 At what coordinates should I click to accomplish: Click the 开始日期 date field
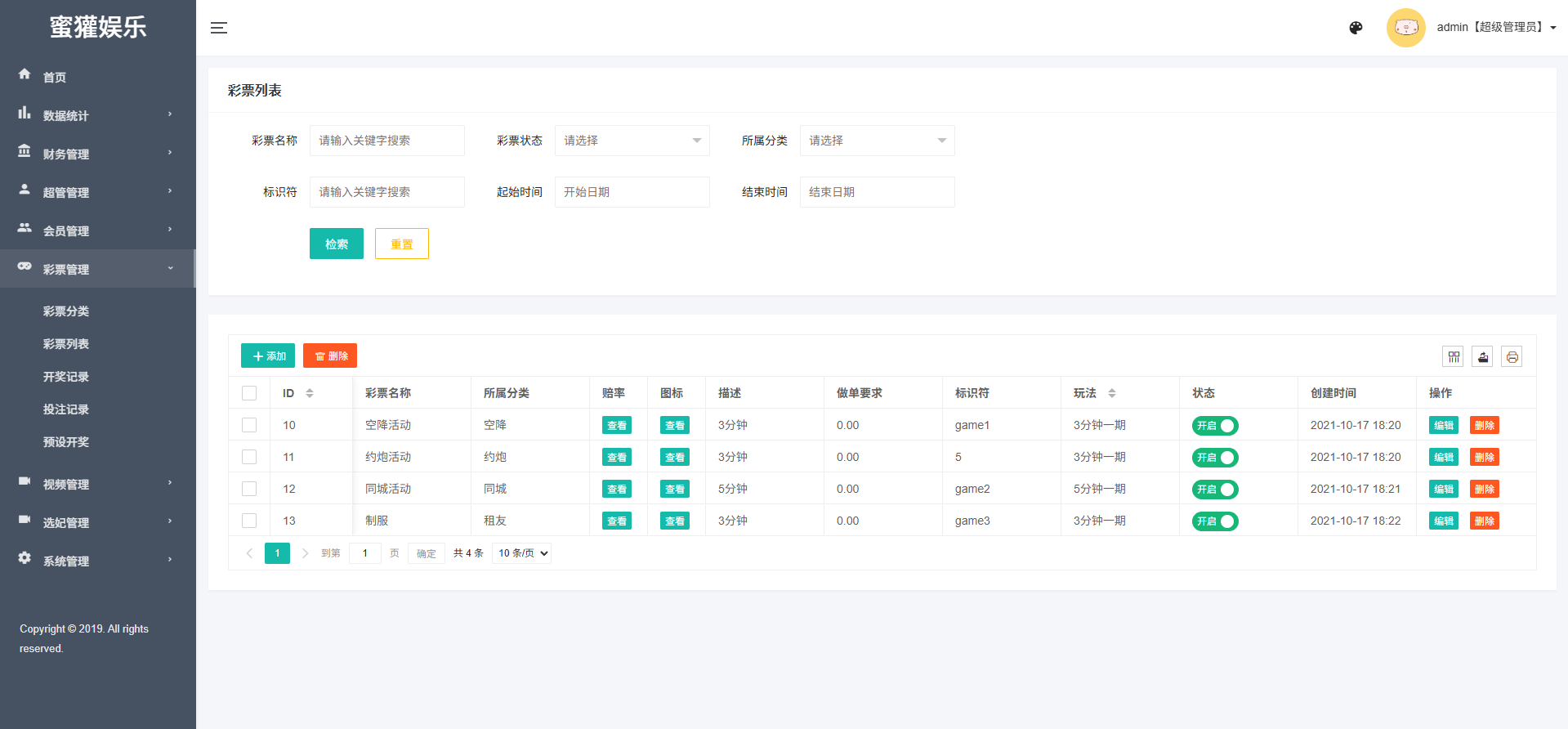(632, 192)
